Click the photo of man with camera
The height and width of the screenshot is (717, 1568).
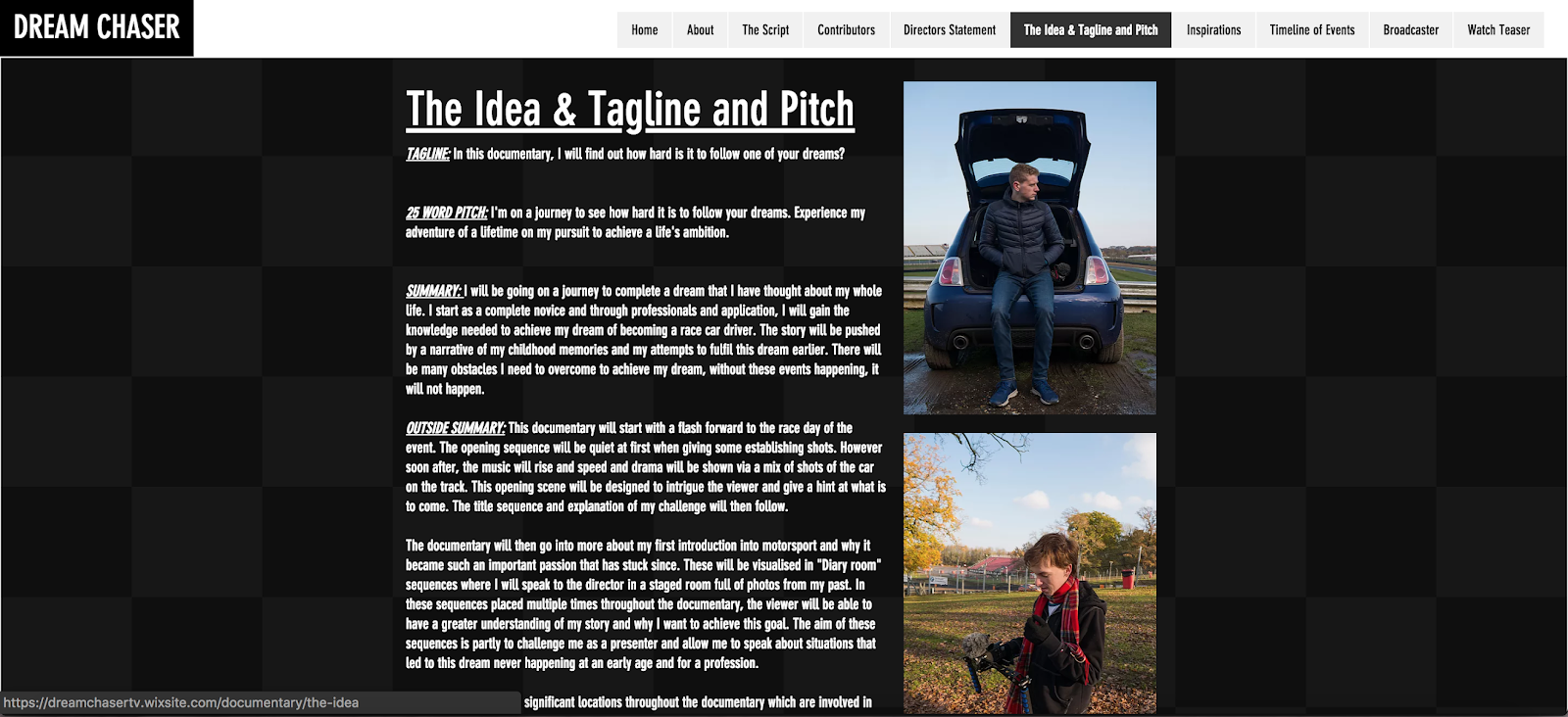coord(1030,573)
